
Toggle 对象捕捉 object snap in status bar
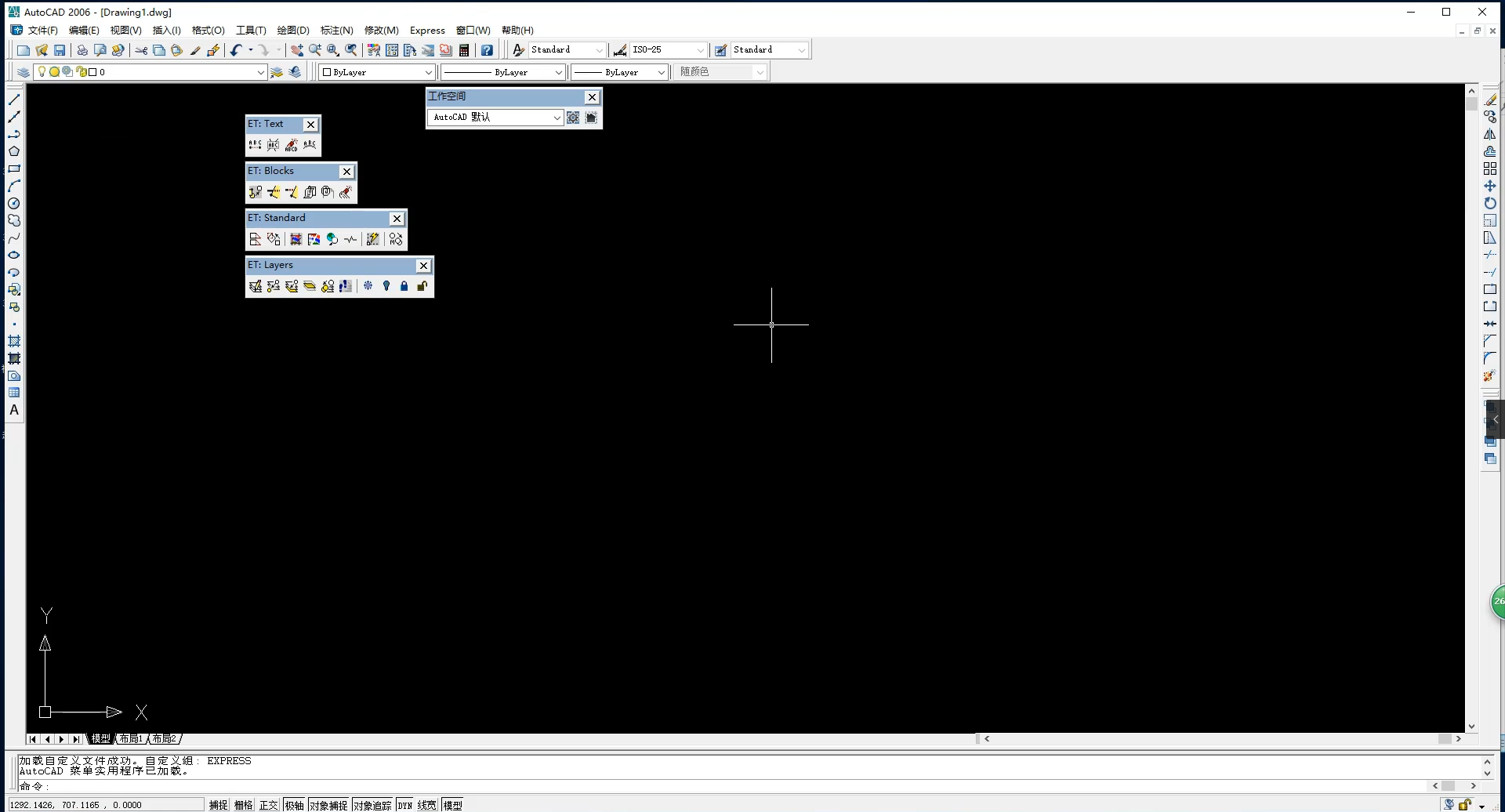pos(328,805)
